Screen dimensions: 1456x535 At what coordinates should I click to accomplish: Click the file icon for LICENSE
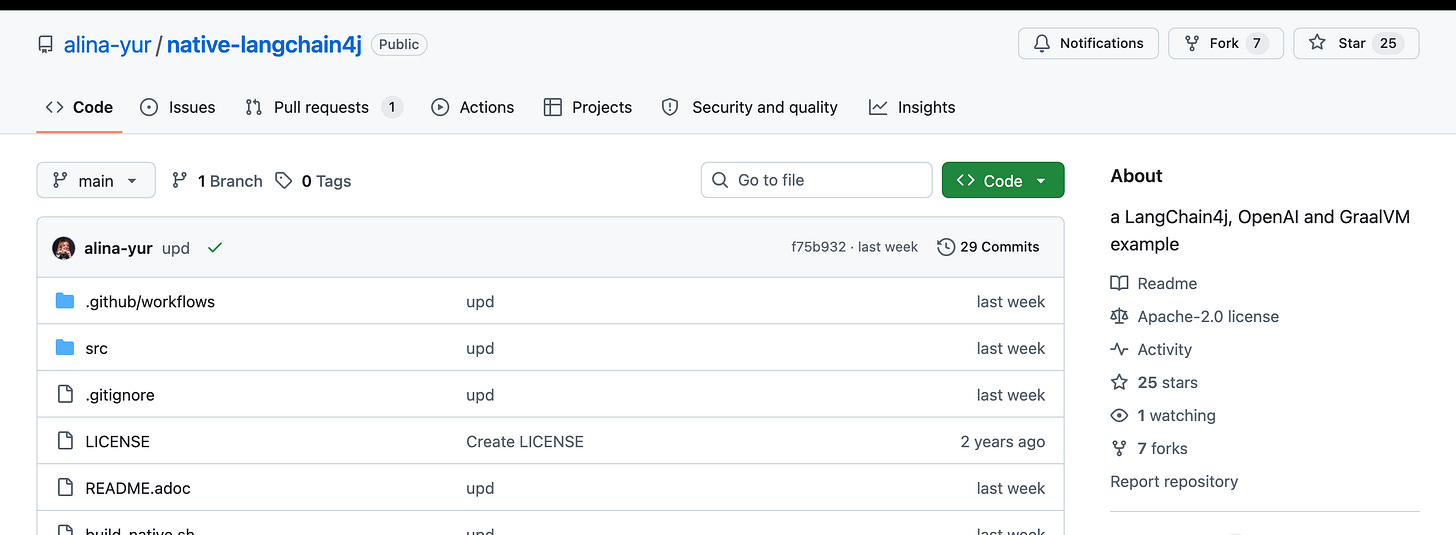pos(65,441)
